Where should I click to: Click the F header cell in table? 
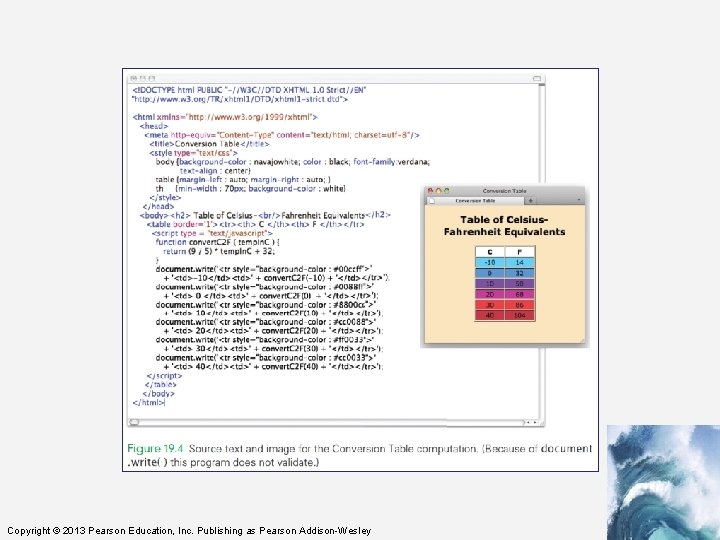pyautogui.click(x=520, y=252)
